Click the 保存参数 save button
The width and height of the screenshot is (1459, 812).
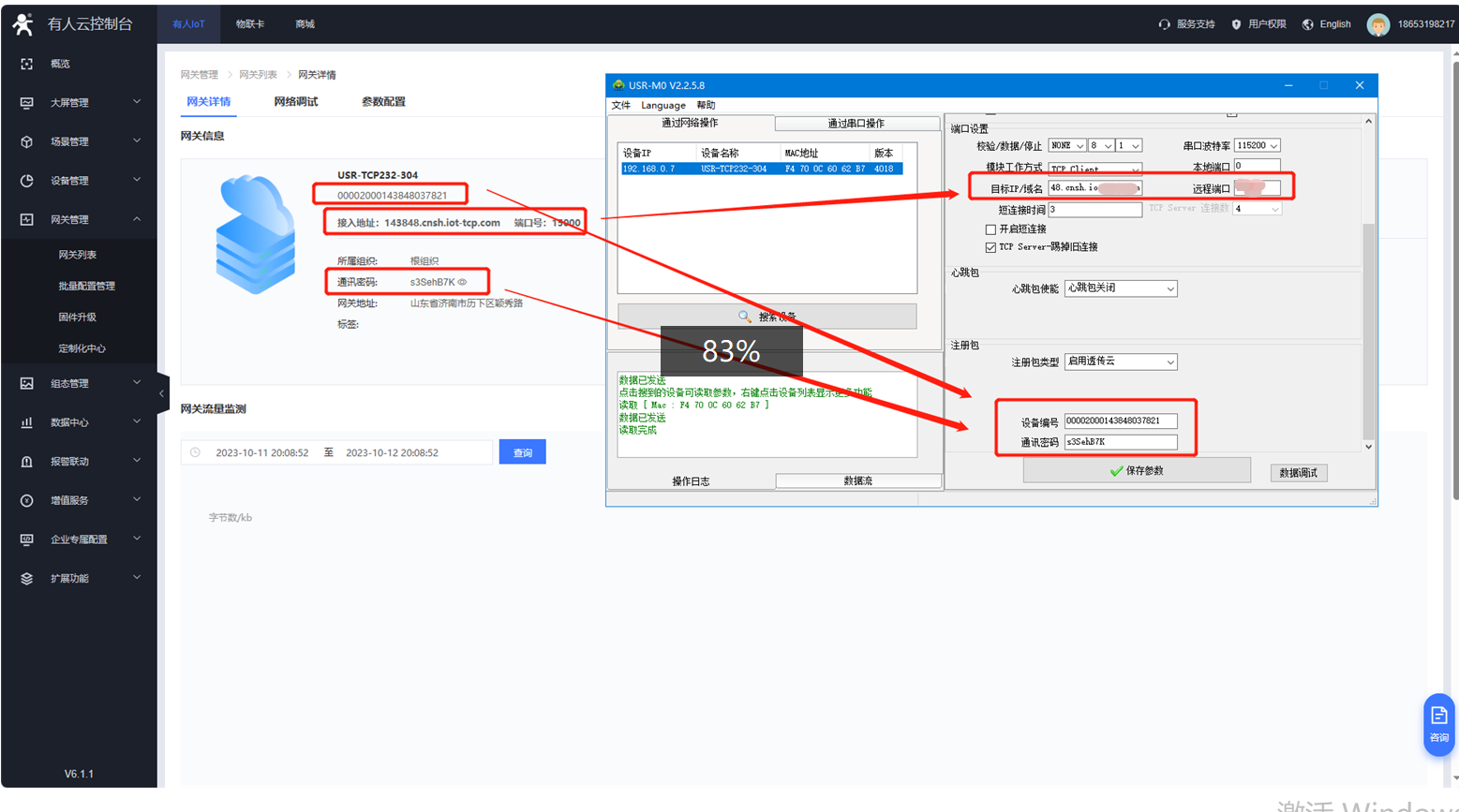(1136, 471)
